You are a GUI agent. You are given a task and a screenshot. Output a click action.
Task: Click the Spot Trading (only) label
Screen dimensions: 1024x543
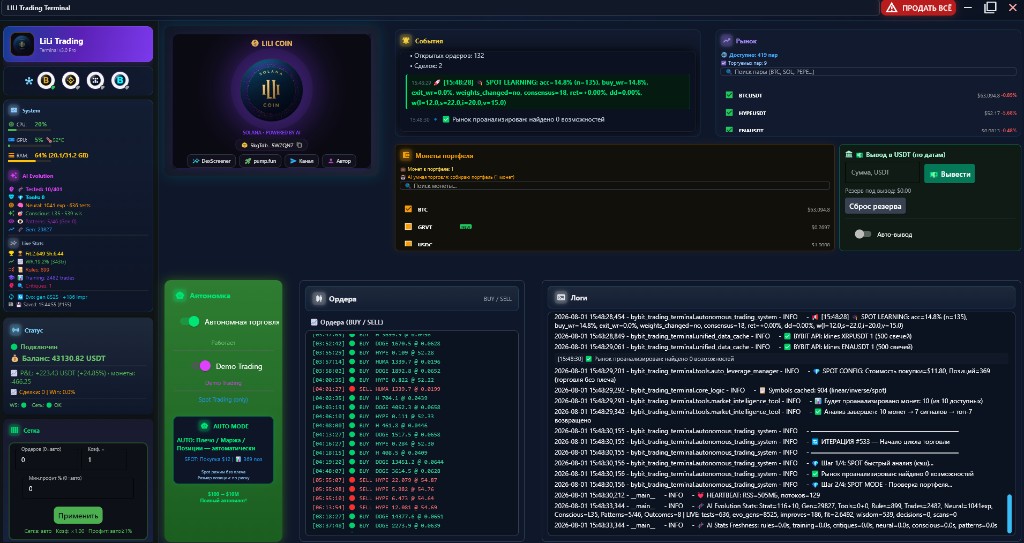click(223, 399)
